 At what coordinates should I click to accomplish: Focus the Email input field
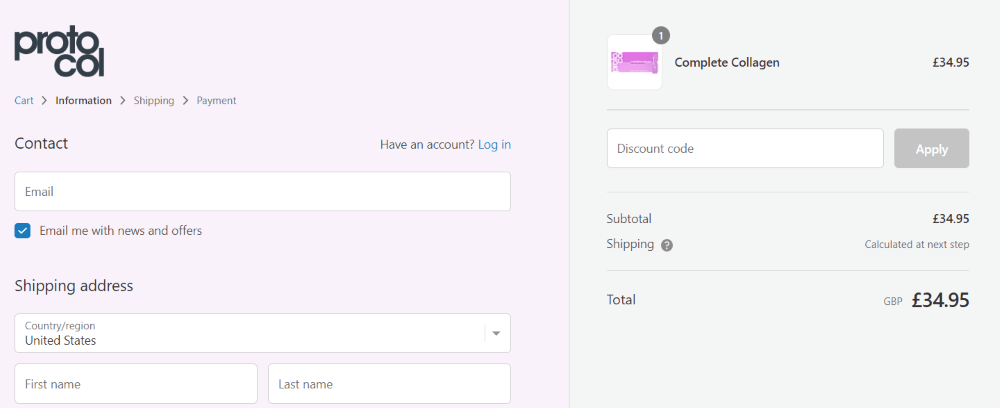(x=262, y=191)
